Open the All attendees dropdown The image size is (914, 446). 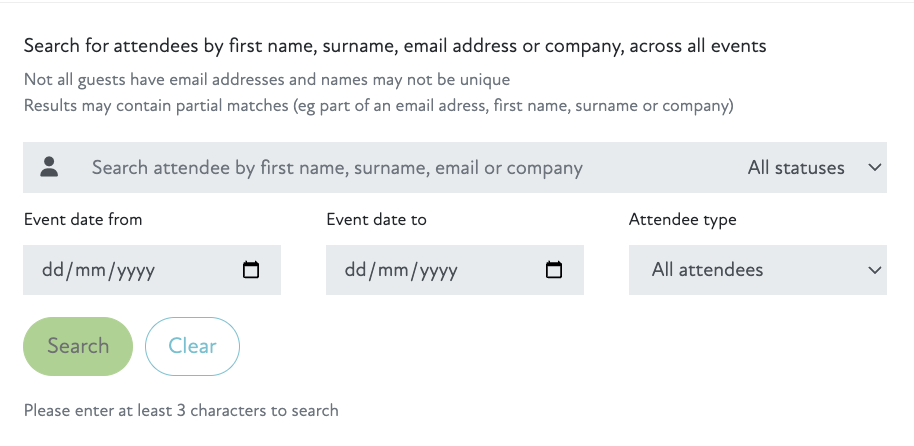click(756, 270)
